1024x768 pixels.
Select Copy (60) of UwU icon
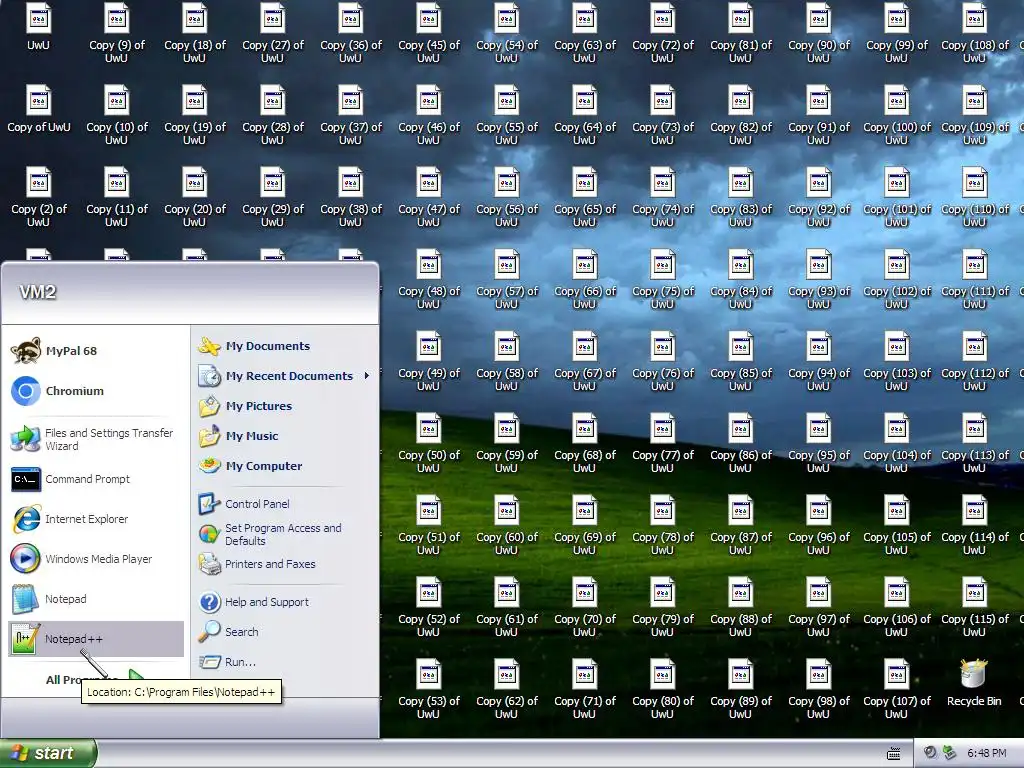pyautogui.click(x=506, y=525)
